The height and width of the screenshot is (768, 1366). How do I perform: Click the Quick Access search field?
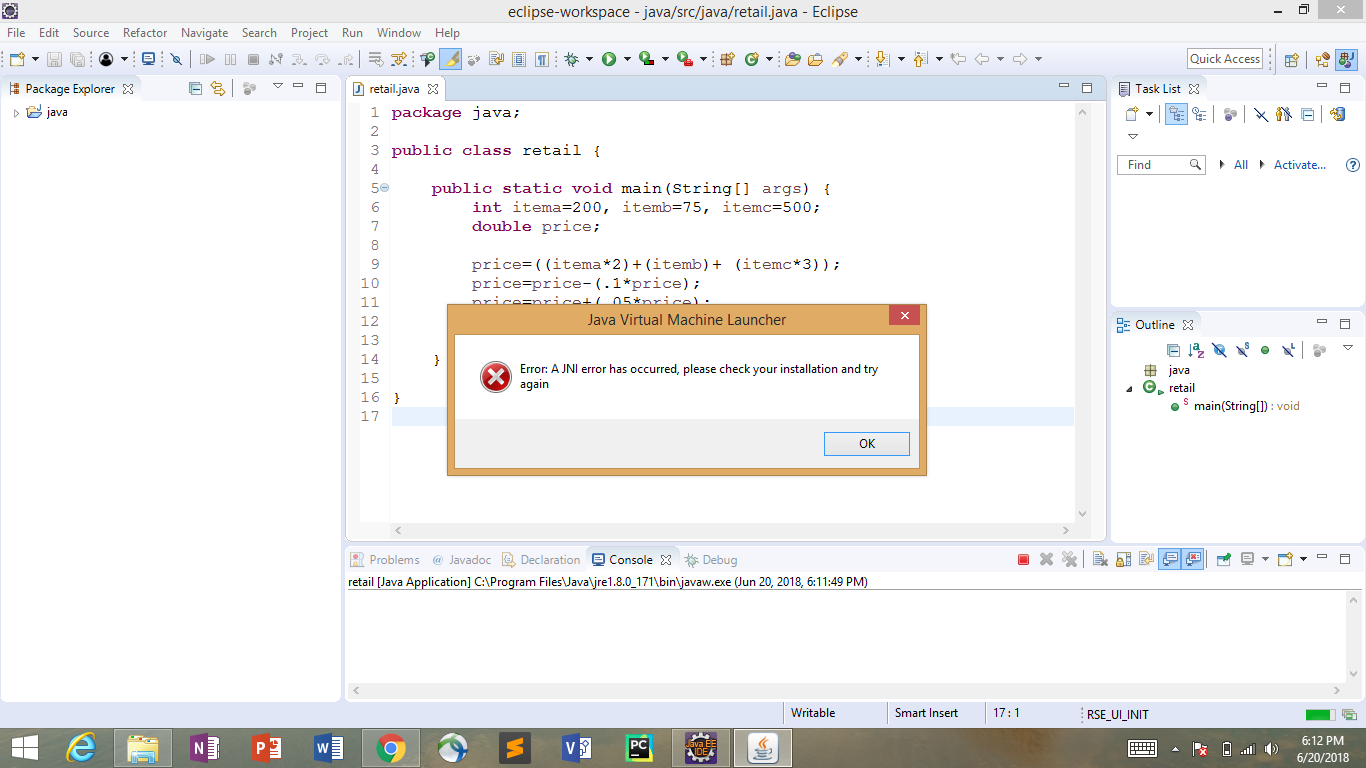click(1225, 59)
